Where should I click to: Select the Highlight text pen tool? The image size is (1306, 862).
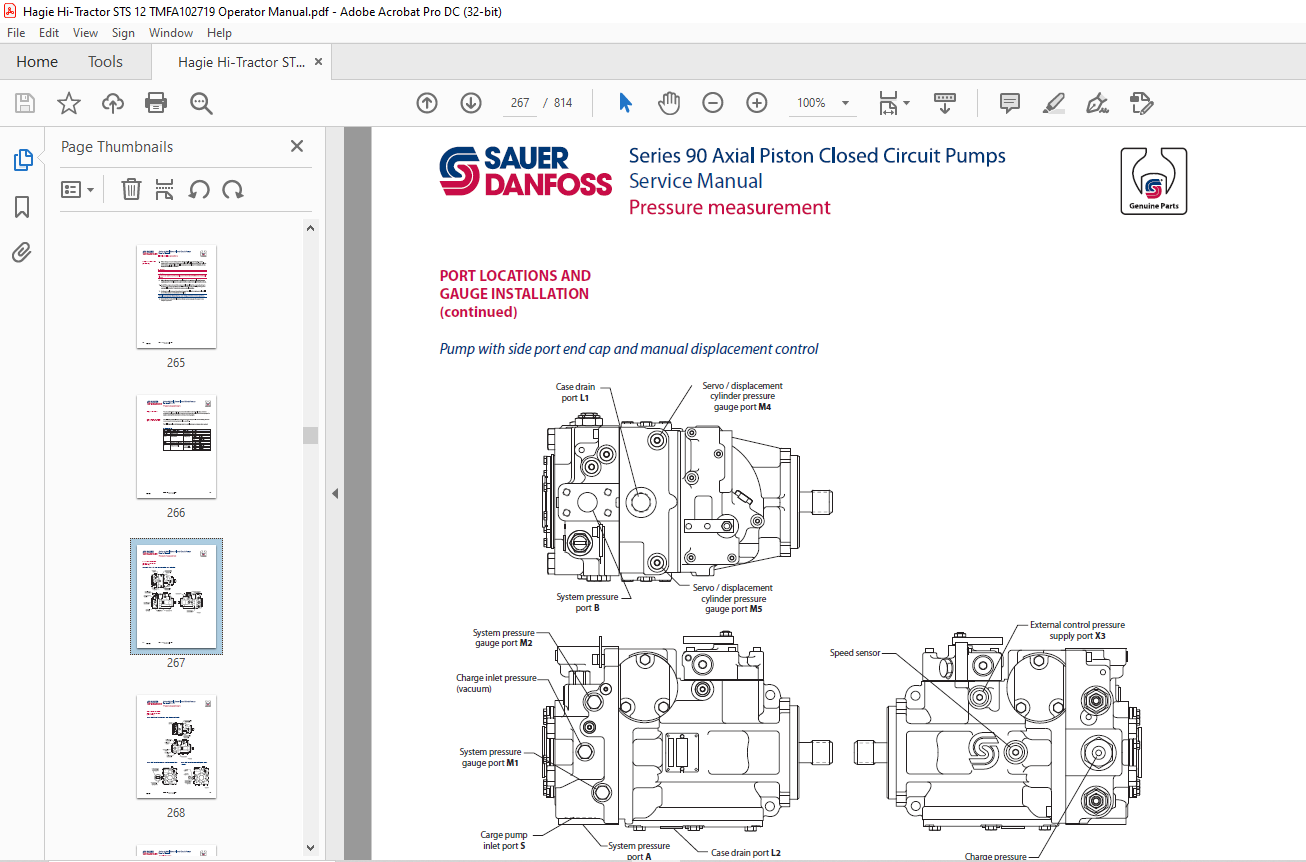point(1054,103)
